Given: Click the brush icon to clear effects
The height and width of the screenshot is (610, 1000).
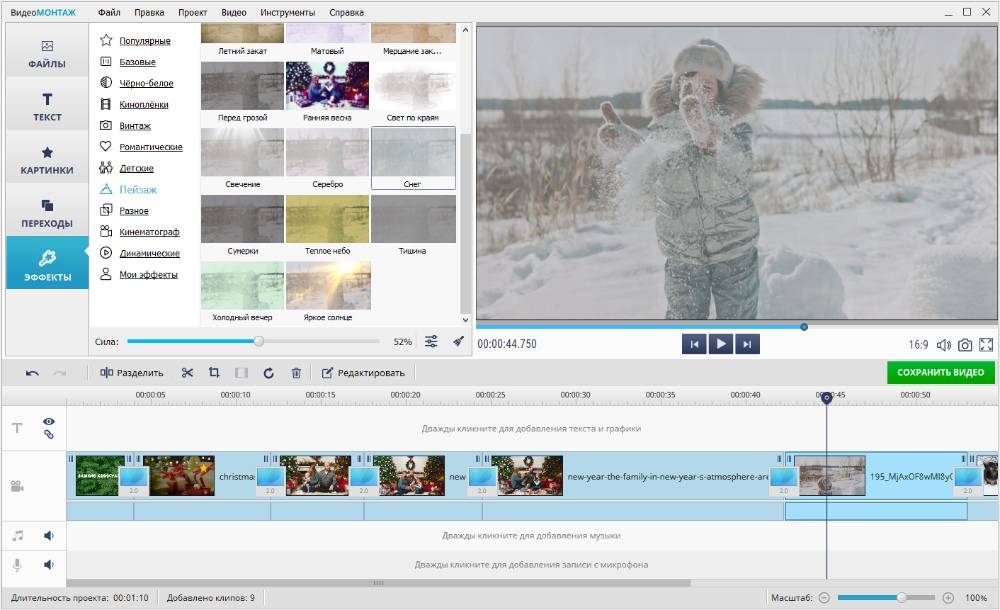Looking at the screenshot, I should coord(458,341).
